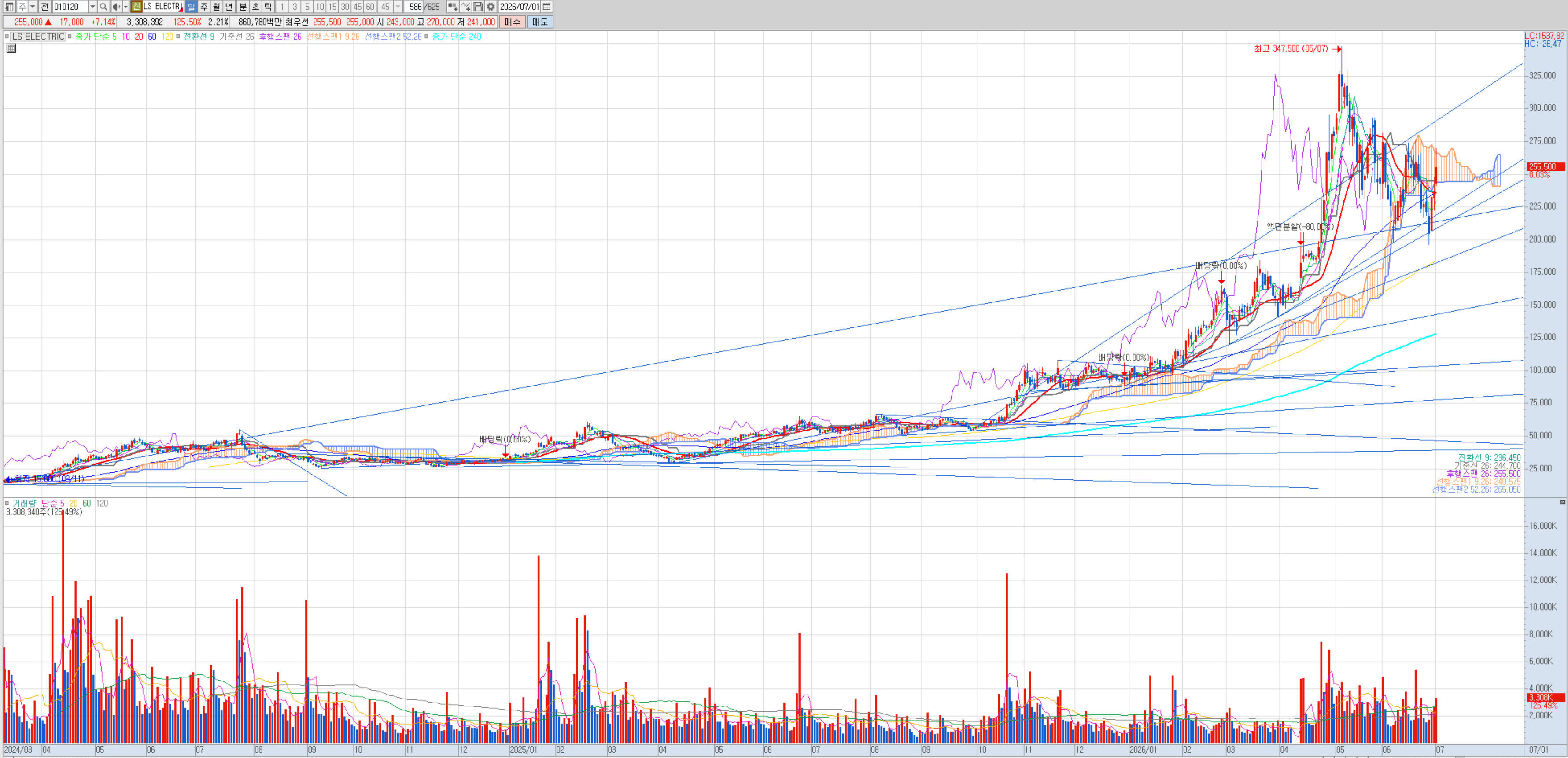
Task: Select the 초 second period
Action: (x=255, y=7)
